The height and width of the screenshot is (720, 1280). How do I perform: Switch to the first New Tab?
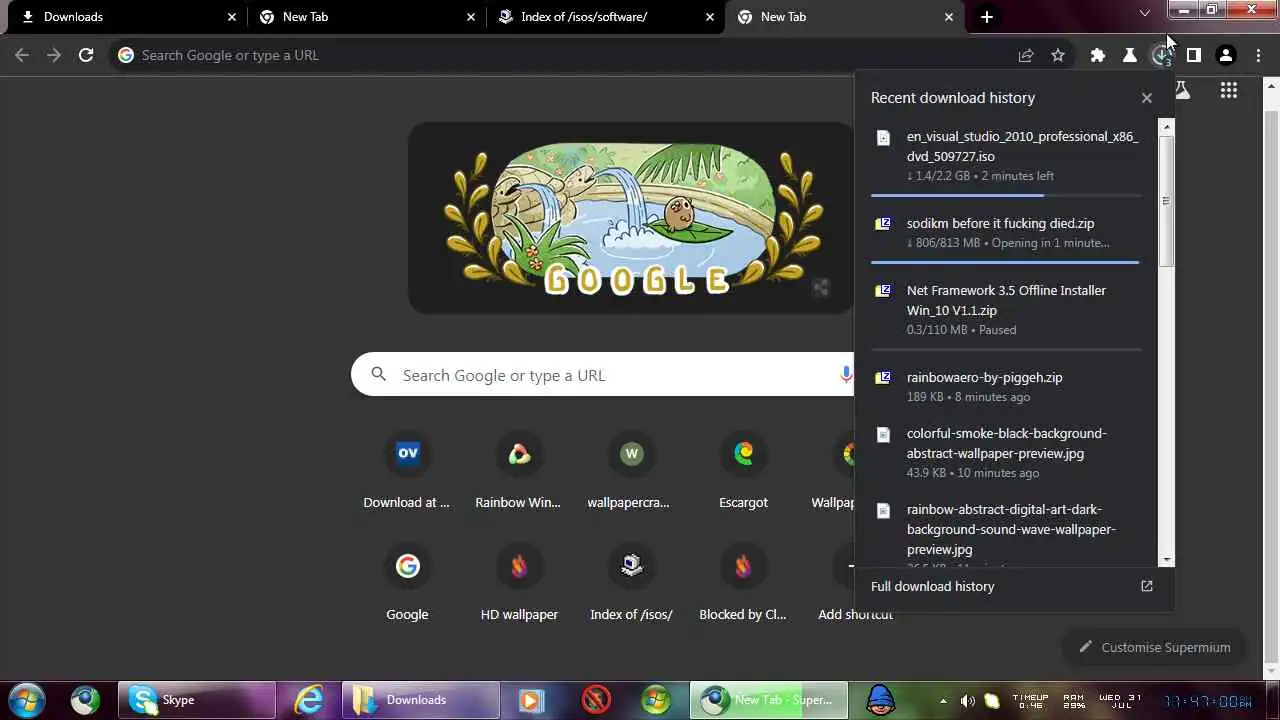click(366, 17)
